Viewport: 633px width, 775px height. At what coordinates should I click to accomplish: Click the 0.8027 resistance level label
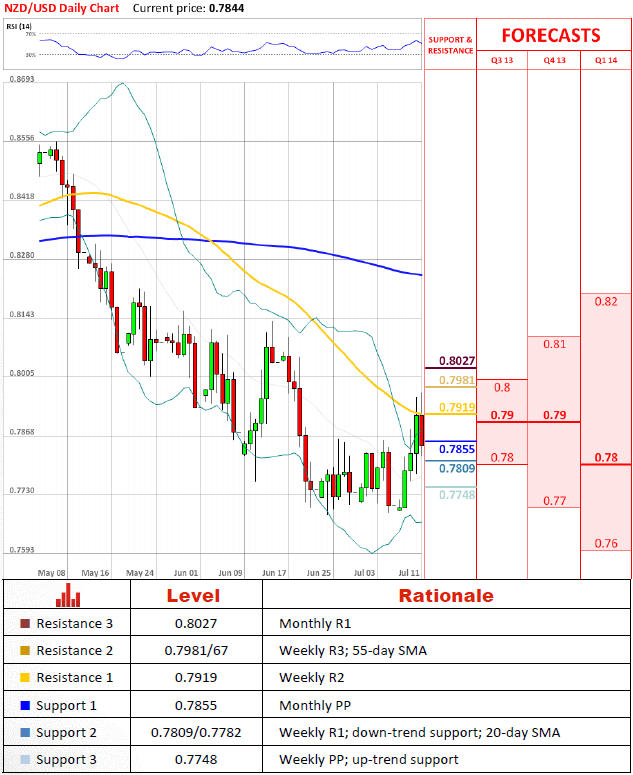(457, 361)
